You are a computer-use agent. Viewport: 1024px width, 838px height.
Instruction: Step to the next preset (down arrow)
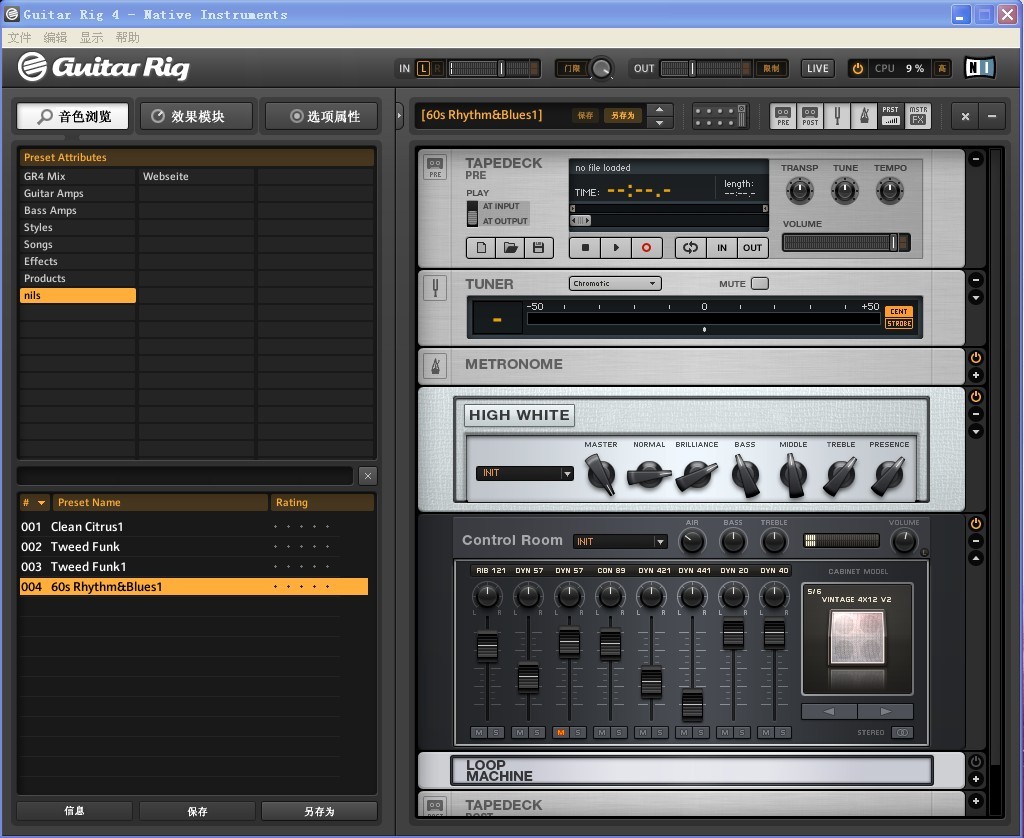[x=660, y=122]
